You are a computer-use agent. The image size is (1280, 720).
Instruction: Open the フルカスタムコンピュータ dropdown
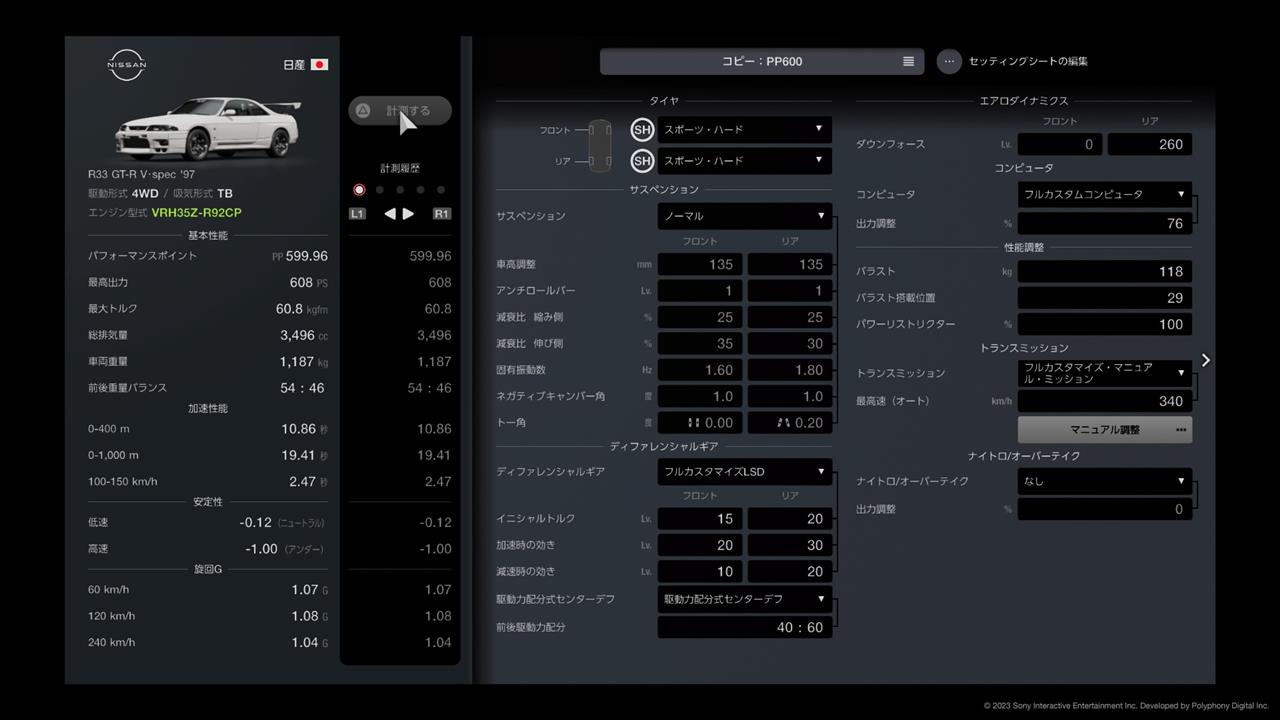click(1105, 194)
